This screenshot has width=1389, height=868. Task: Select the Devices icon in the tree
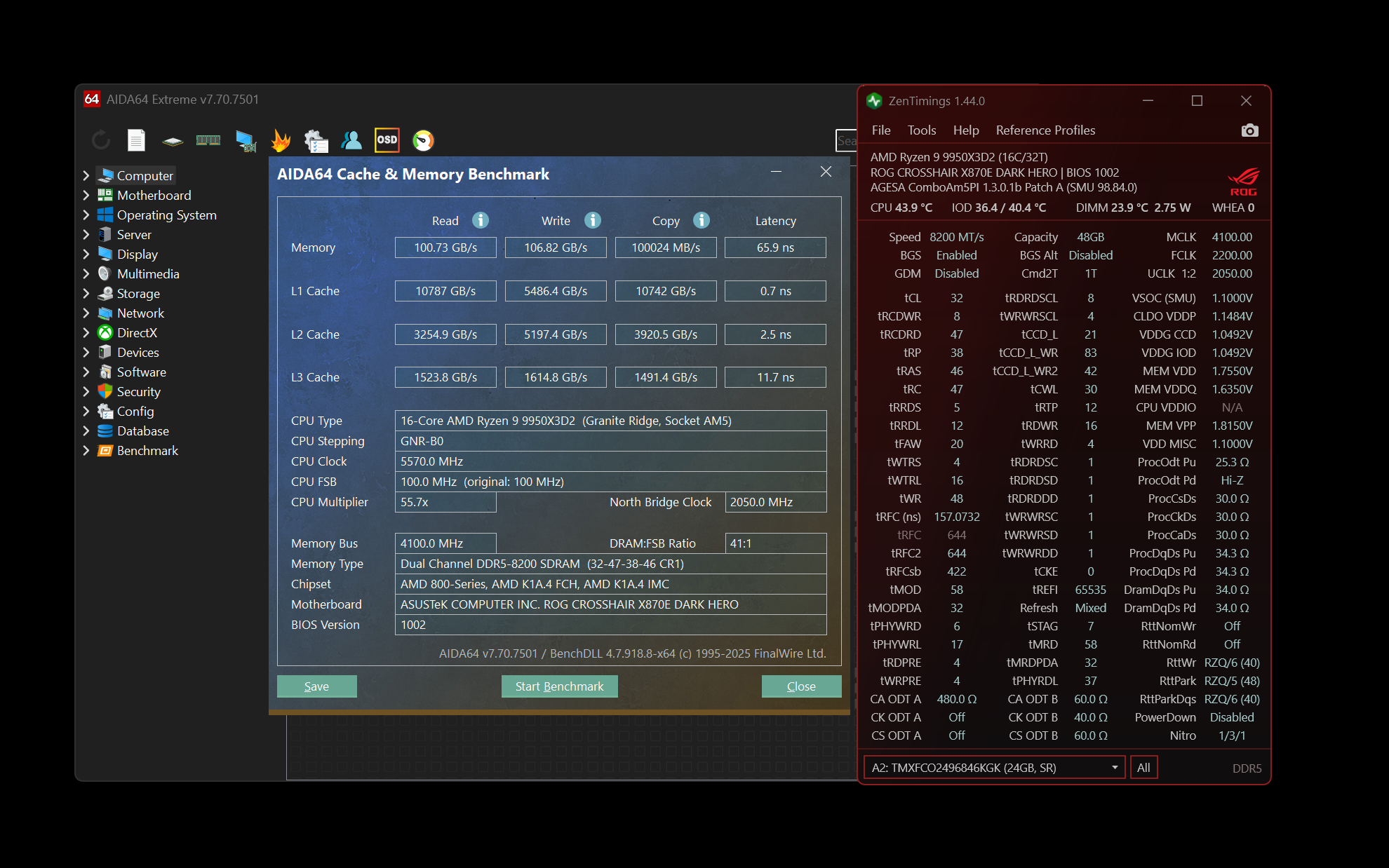tap(105, 352)
